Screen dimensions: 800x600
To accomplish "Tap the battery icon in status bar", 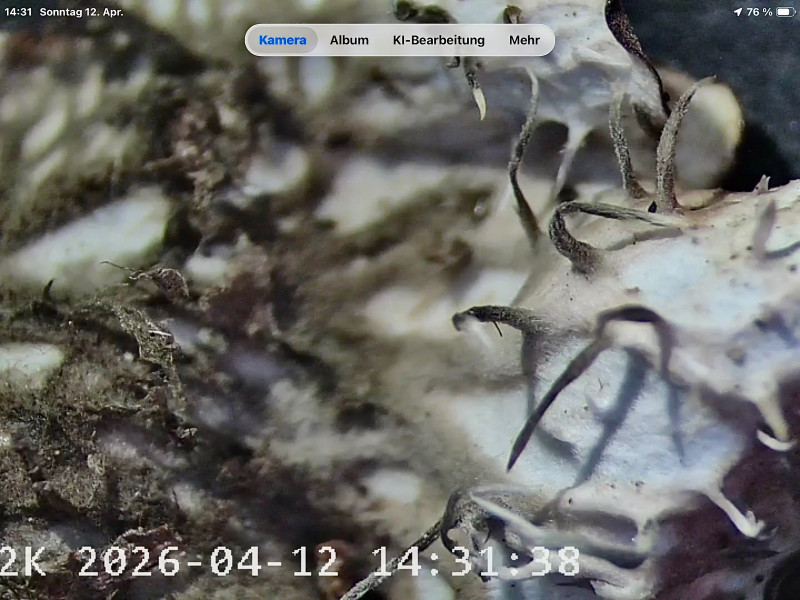I will (785, 12).
